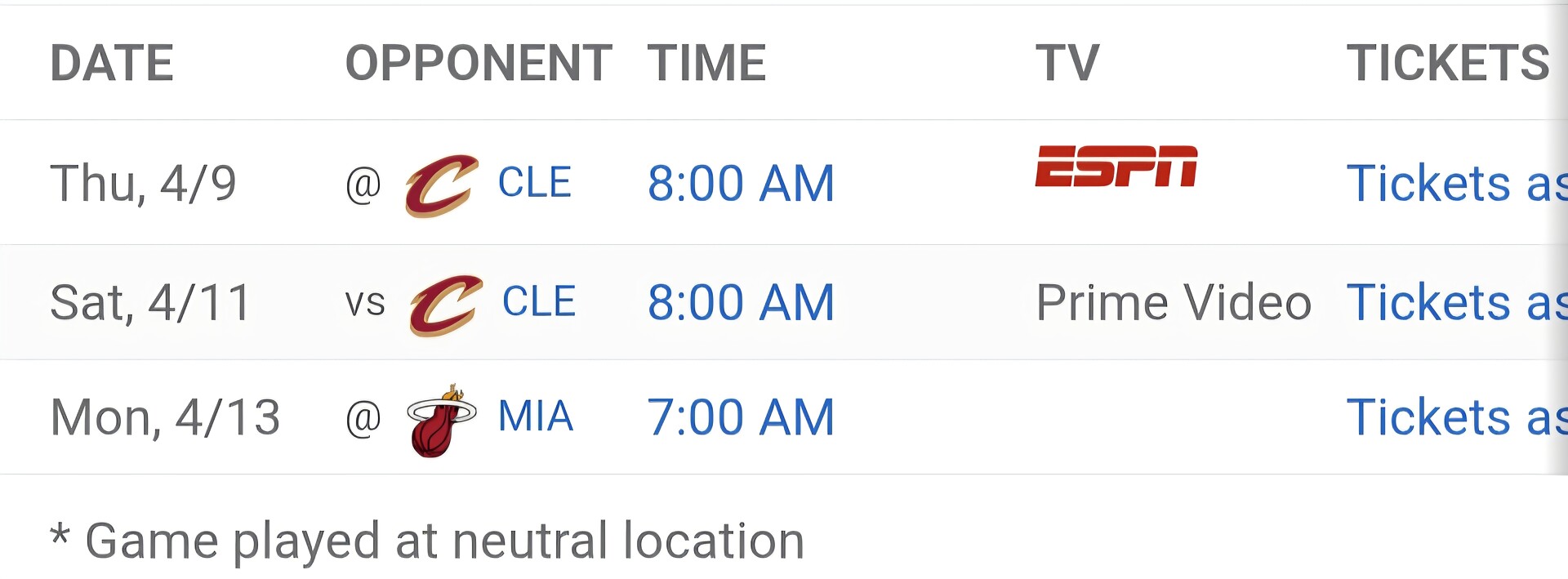Click the Mon, 4/13 date cell
This screenshot has height=579, width=1568.
click(165, 418)
